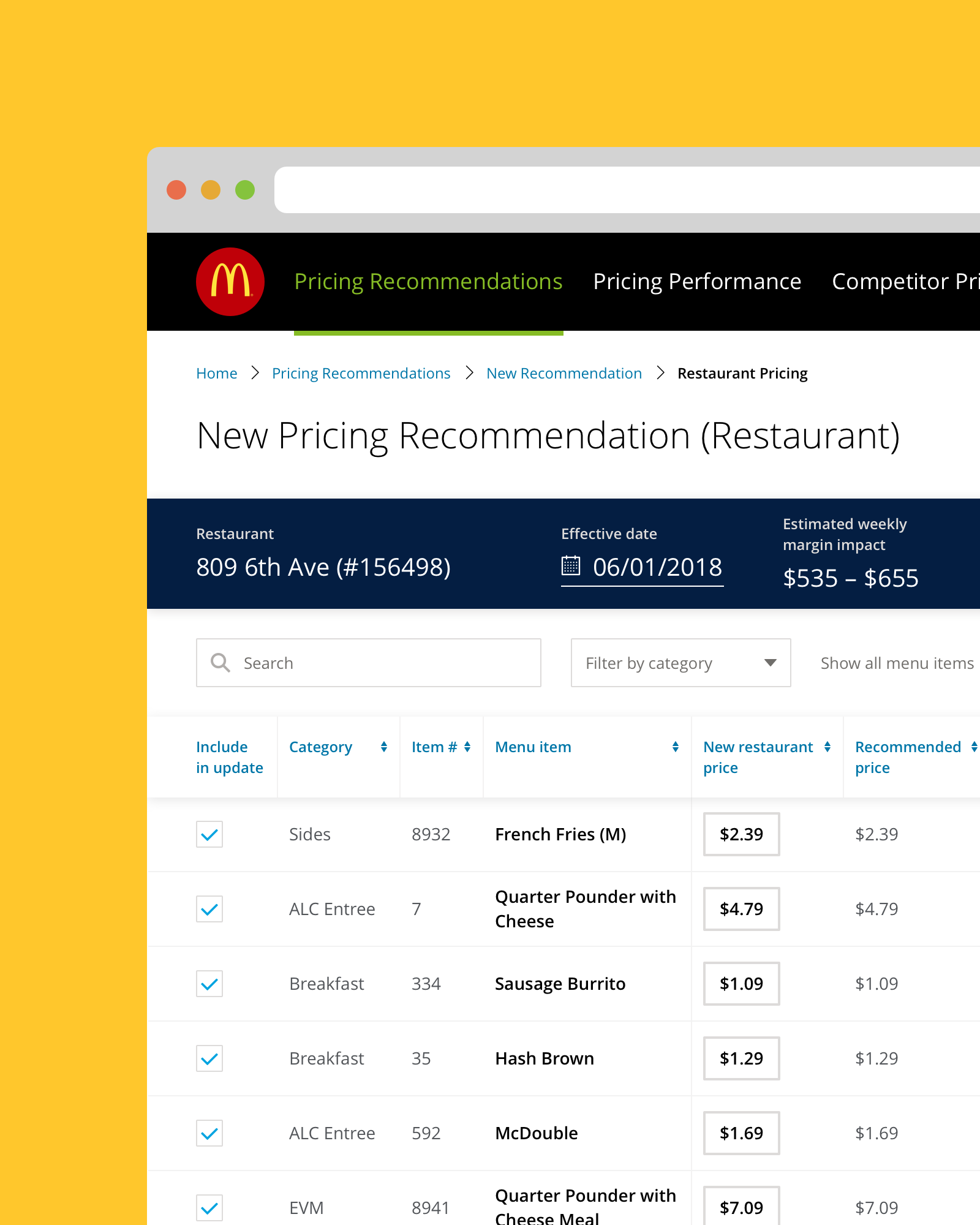Click the Filter by category dropdown arrow
This screenshot has width=980, height=1225.
pyautogui.click(x=769, y=663)
